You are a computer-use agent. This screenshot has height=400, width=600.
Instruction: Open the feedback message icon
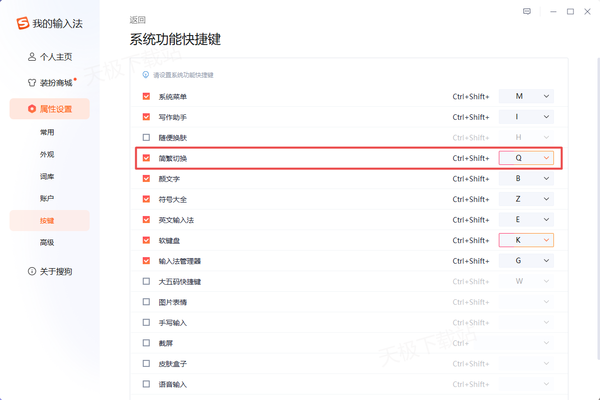tap(527, 11)
